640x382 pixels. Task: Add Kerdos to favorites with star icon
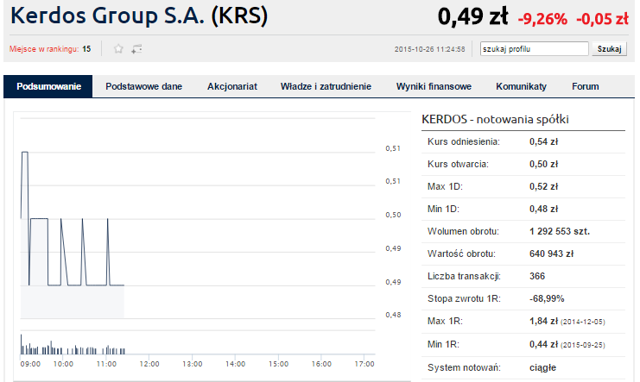pyautogui.click(x=118, y=49)
